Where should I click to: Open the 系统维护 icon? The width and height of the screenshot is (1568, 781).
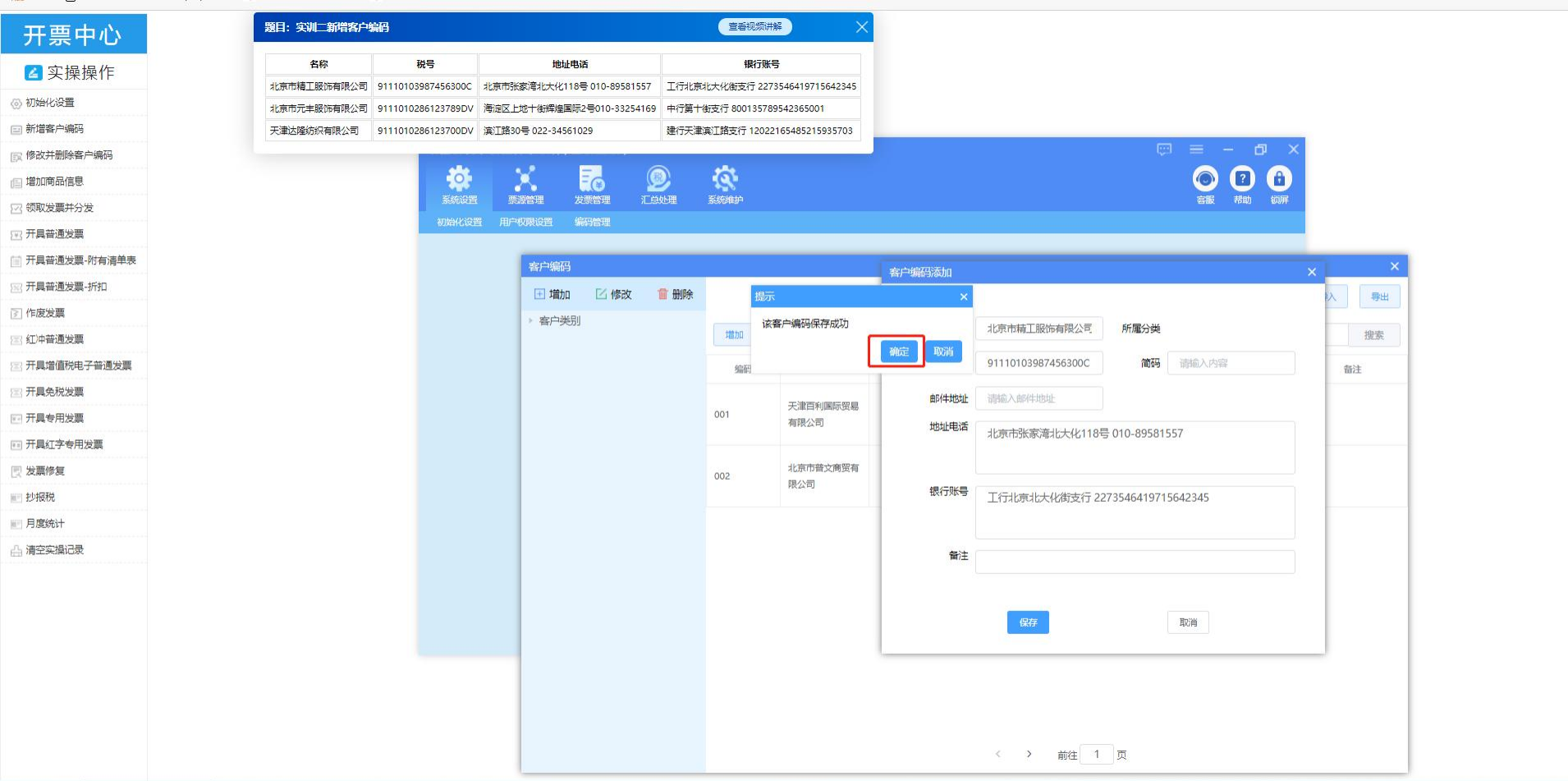pos(725,179)
